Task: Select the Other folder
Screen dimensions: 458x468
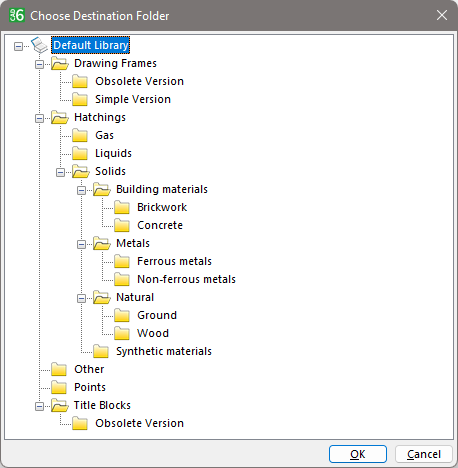Action: coord(89,369)
